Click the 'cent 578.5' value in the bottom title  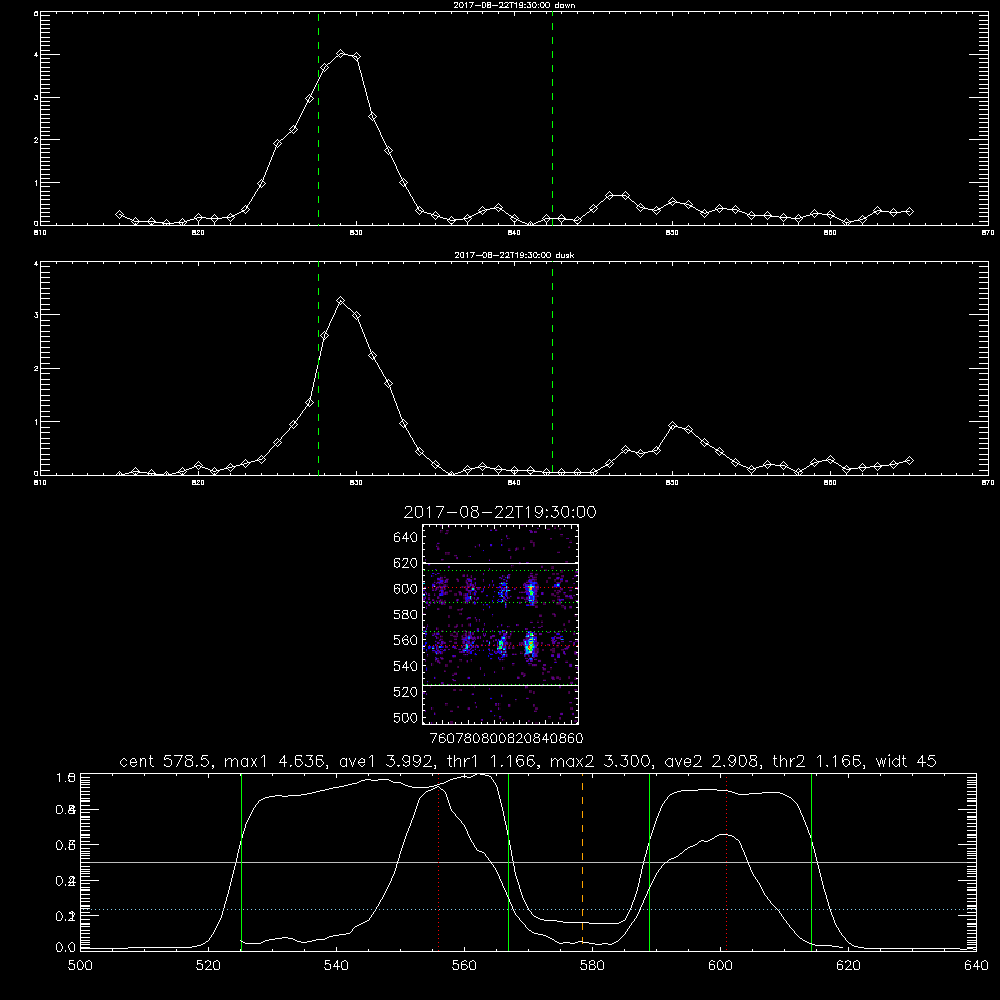[x=167, y=761]
